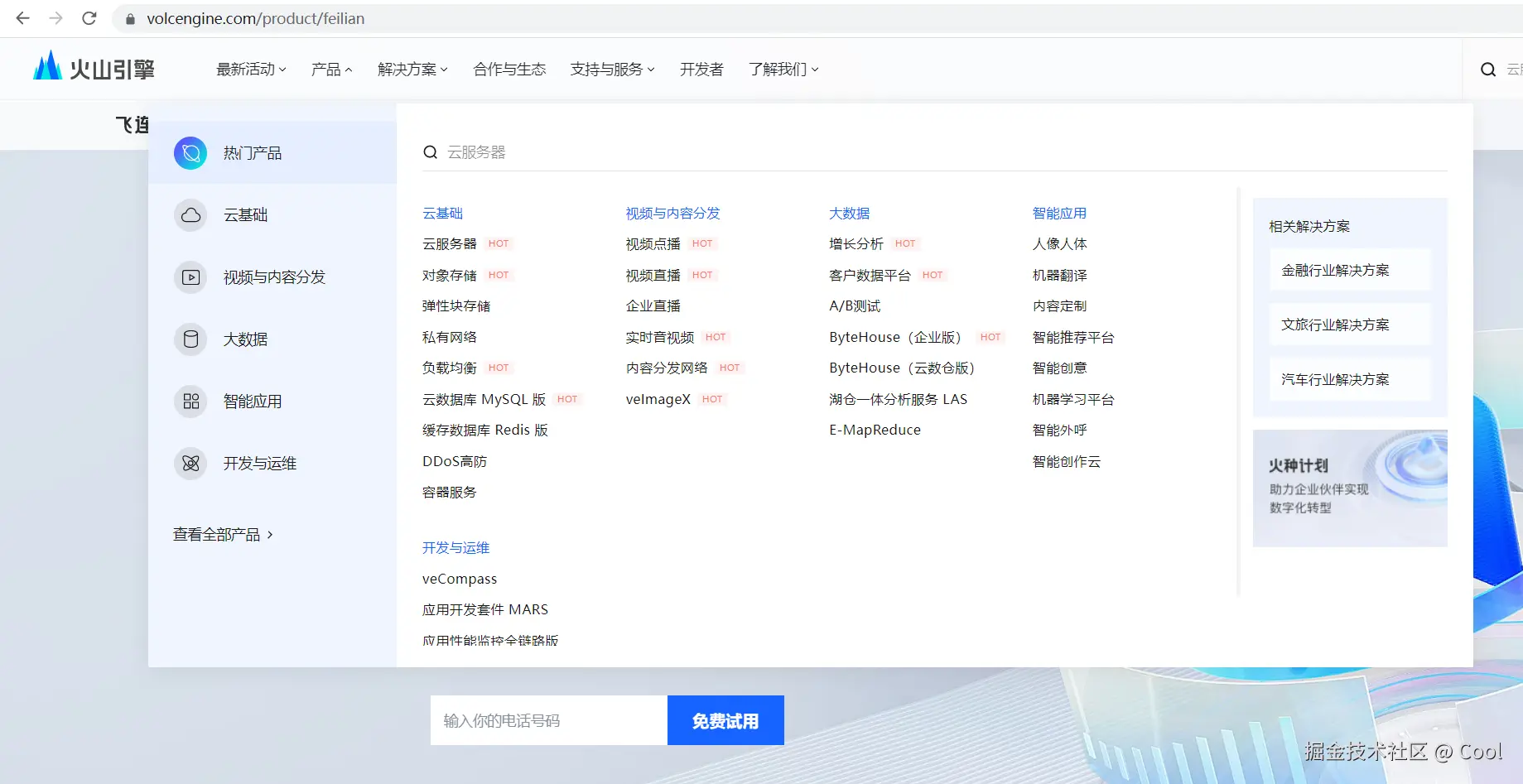Image resolution: width=1523 pixels, height=784 pixels.
Task: Click the 智能应用 grid icon
Action: [x=190, y=402]
